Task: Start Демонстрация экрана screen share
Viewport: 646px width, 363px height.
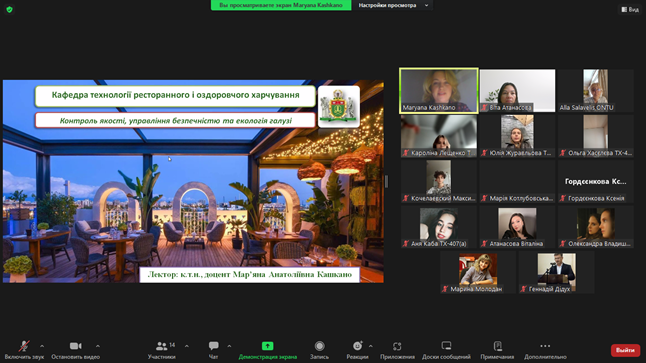Action: tap(267, 350)
